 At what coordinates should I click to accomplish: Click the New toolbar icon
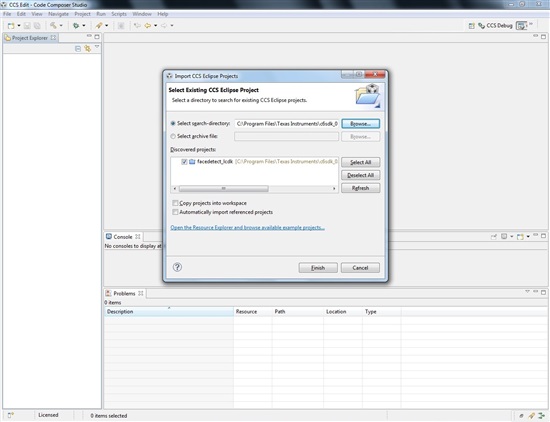(11, 26)
